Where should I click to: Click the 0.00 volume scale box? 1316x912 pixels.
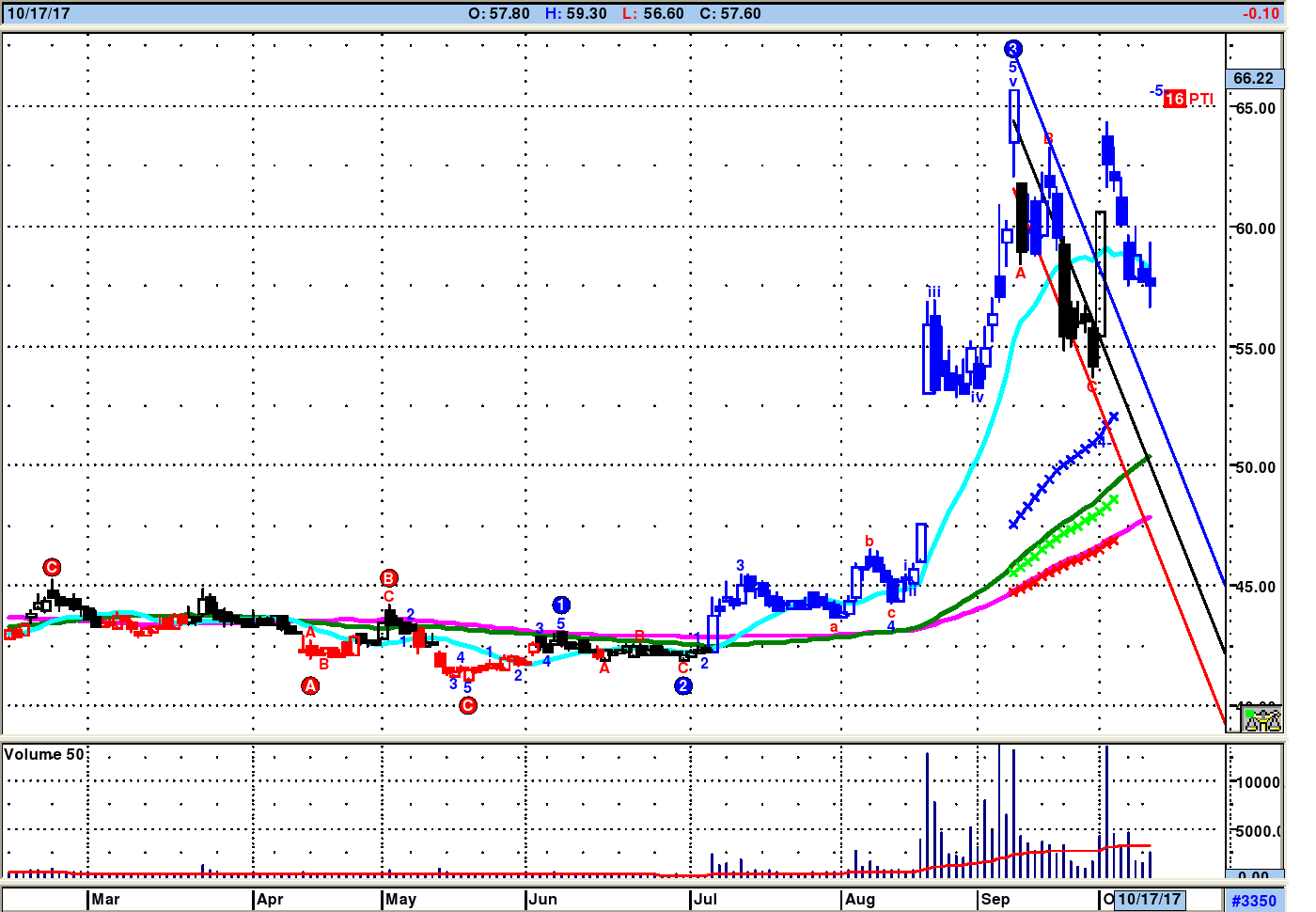1253,876
